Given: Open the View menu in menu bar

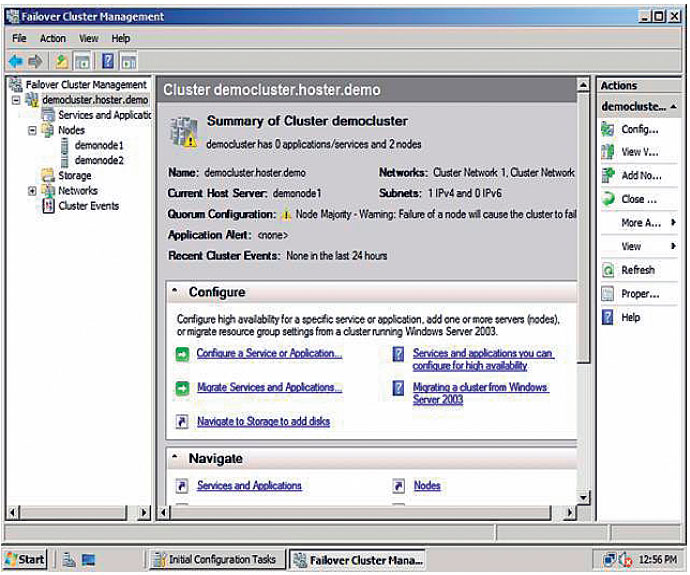Looking at the screenshot, I should coord(89,39).
